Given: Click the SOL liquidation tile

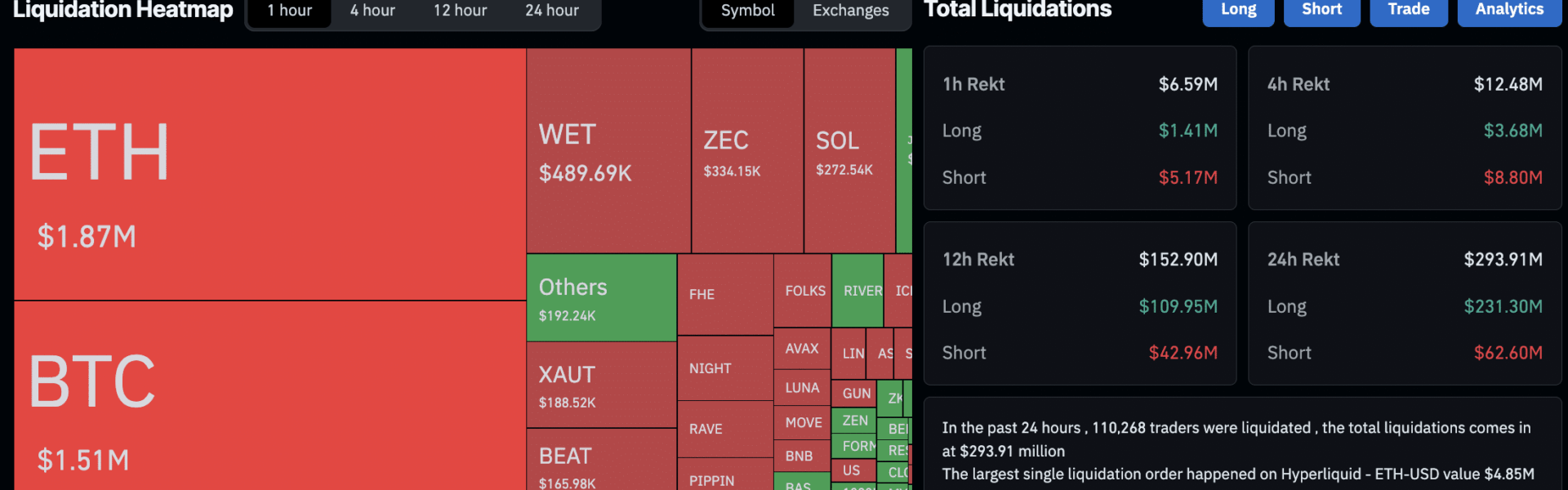Looking at the screenshot, I should tap(849, 151).
